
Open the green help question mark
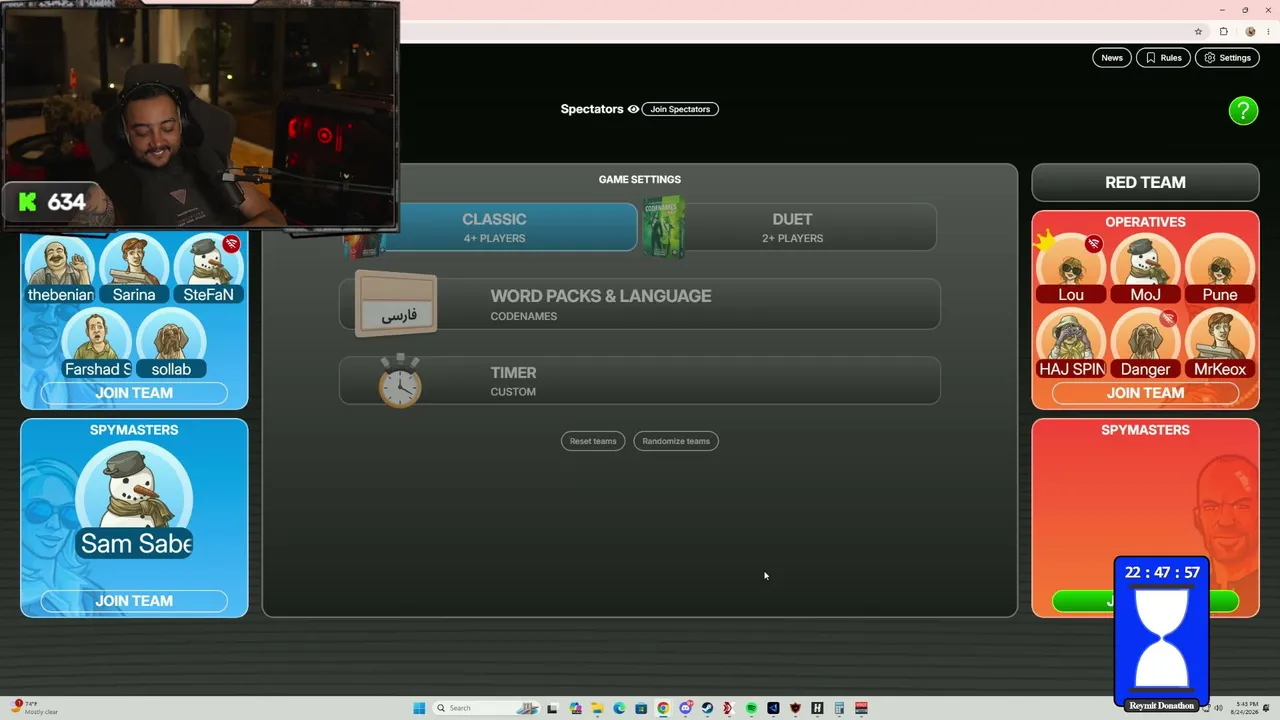[x=1243, y=110]
